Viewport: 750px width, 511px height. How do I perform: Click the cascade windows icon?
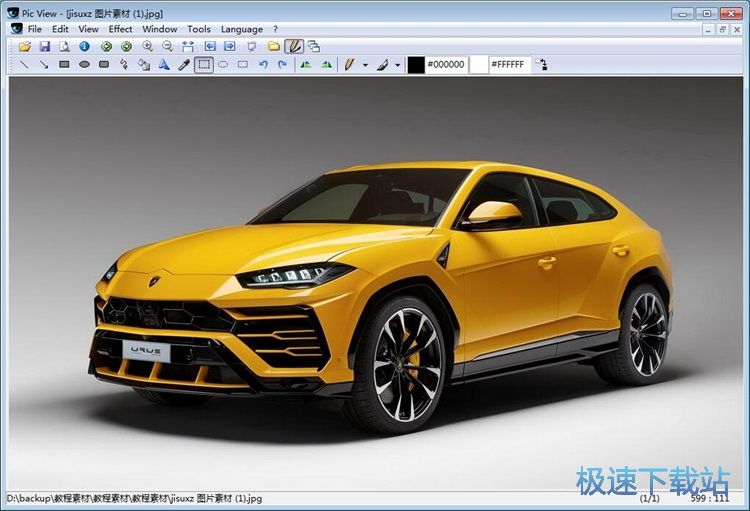[x=314, y=46]
